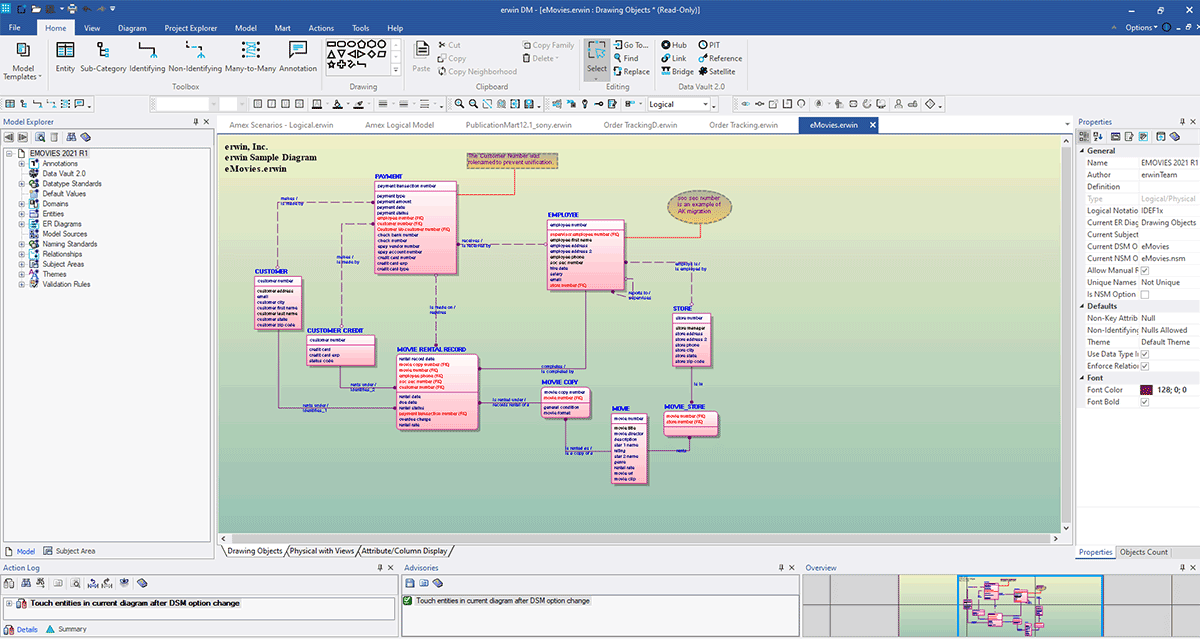The image size is (1200, 639).
Task: Select the Annotation tool
Action: click(x=297, y=55)
